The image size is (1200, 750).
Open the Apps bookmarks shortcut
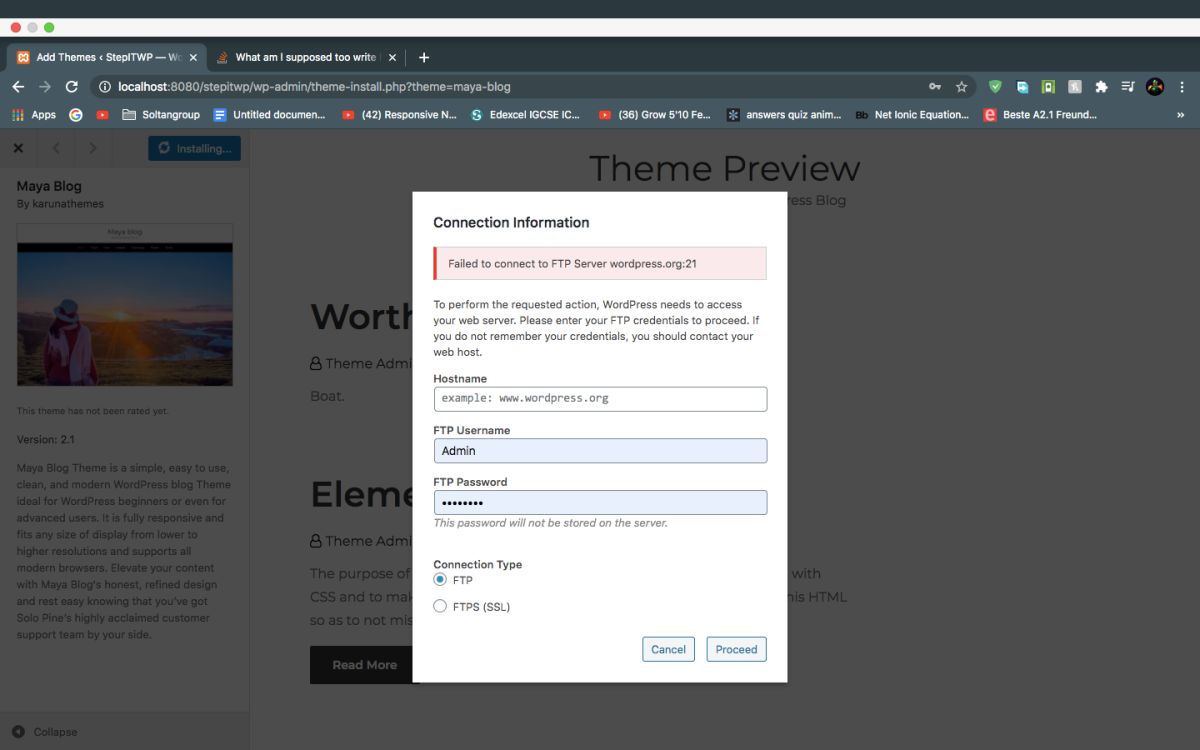point(34,115)
